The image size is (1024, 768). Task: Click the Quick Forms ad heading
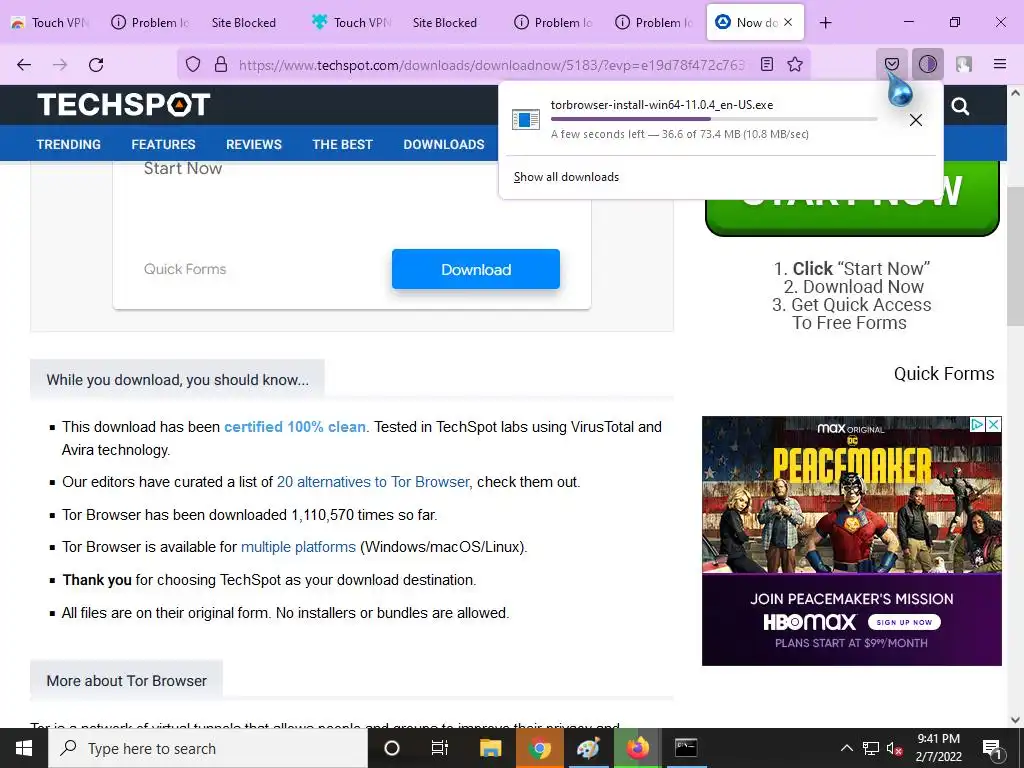coord(944,374)
